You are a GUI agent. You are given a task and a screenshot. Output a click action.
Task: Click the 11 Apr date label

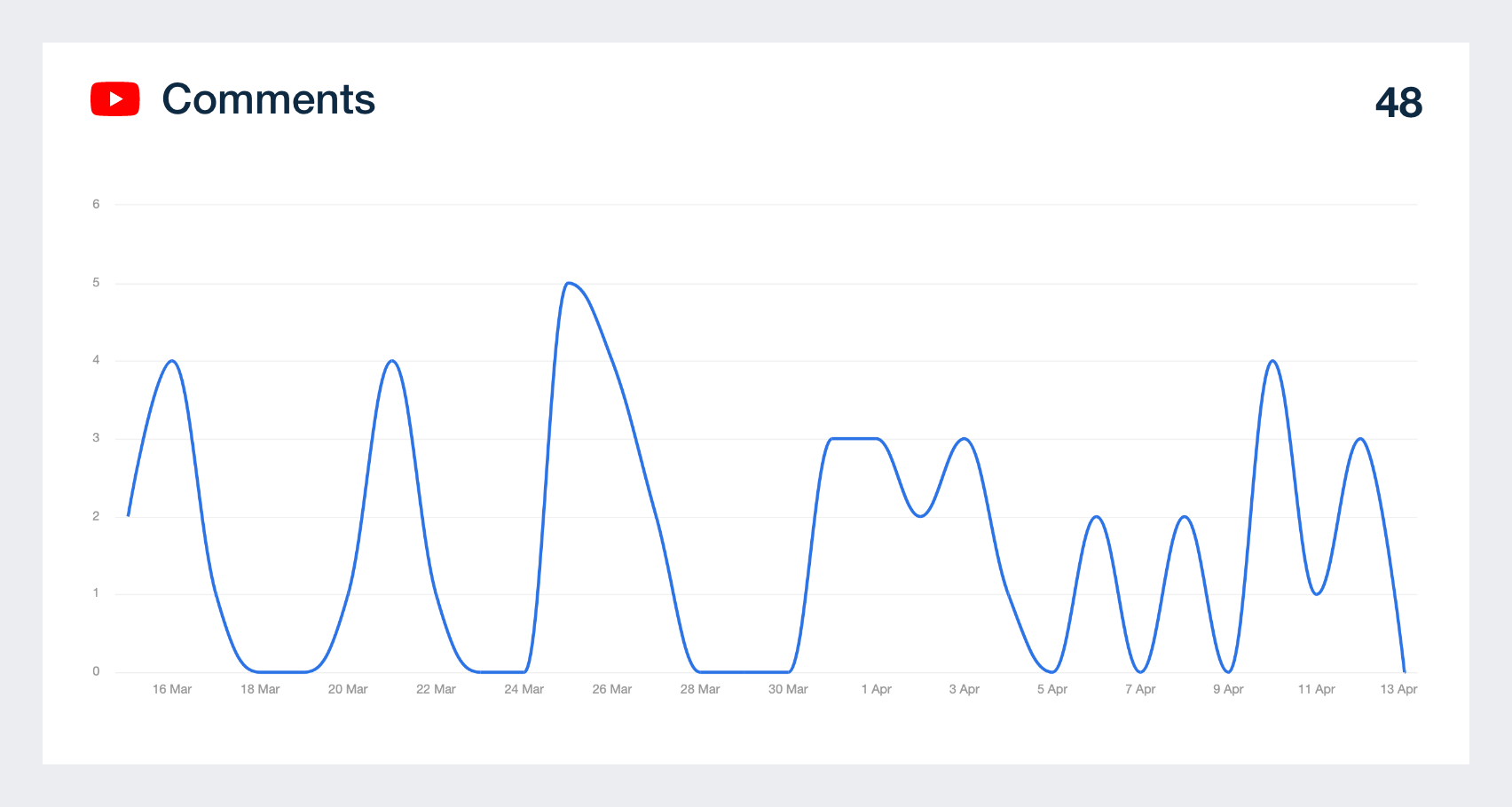coord(1317,689)
